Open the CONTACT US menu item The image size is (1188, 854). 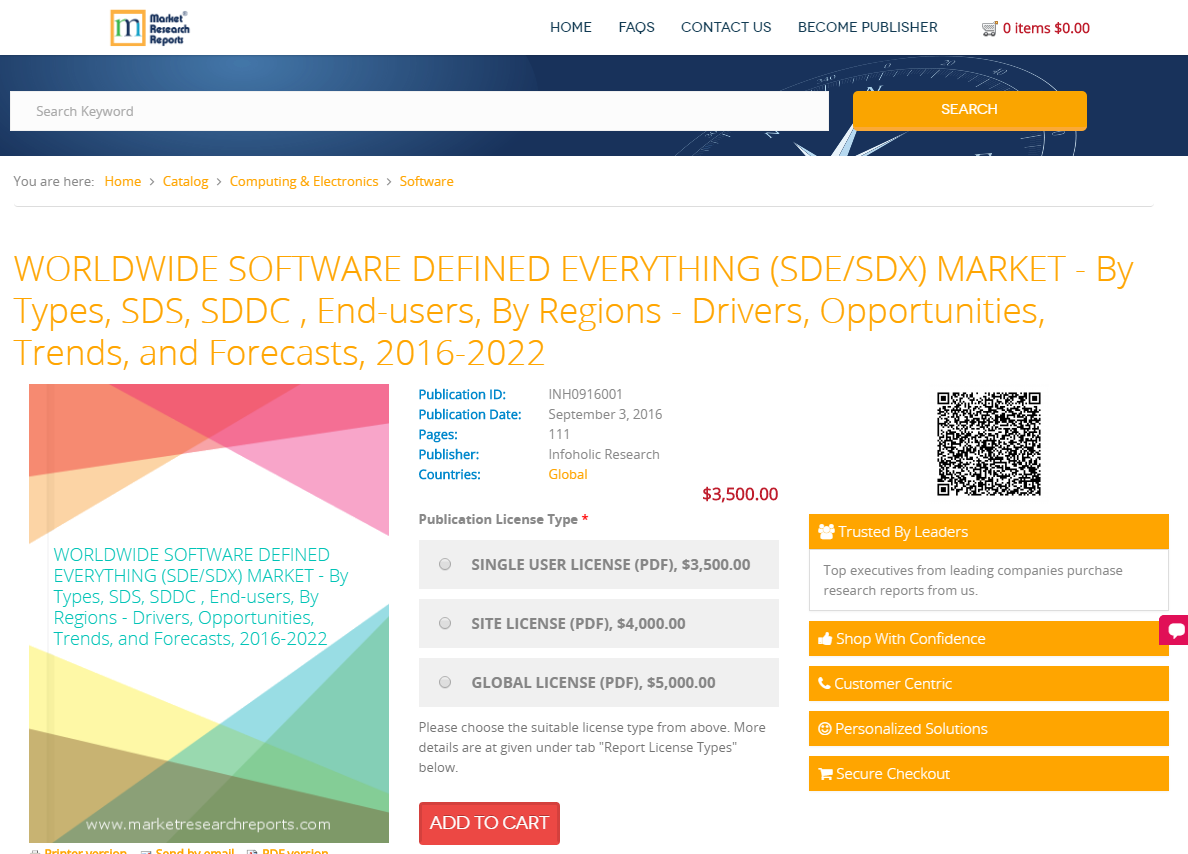click(x=726, y=27)
